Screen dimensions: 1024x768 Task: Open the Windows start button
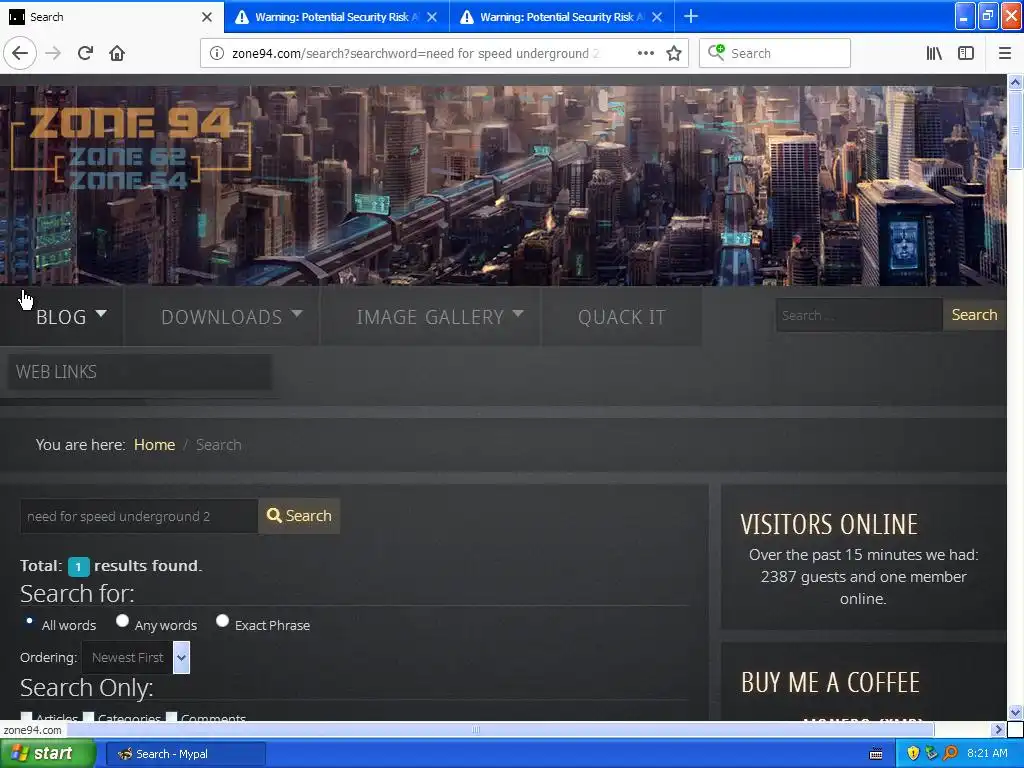point(48,754)
